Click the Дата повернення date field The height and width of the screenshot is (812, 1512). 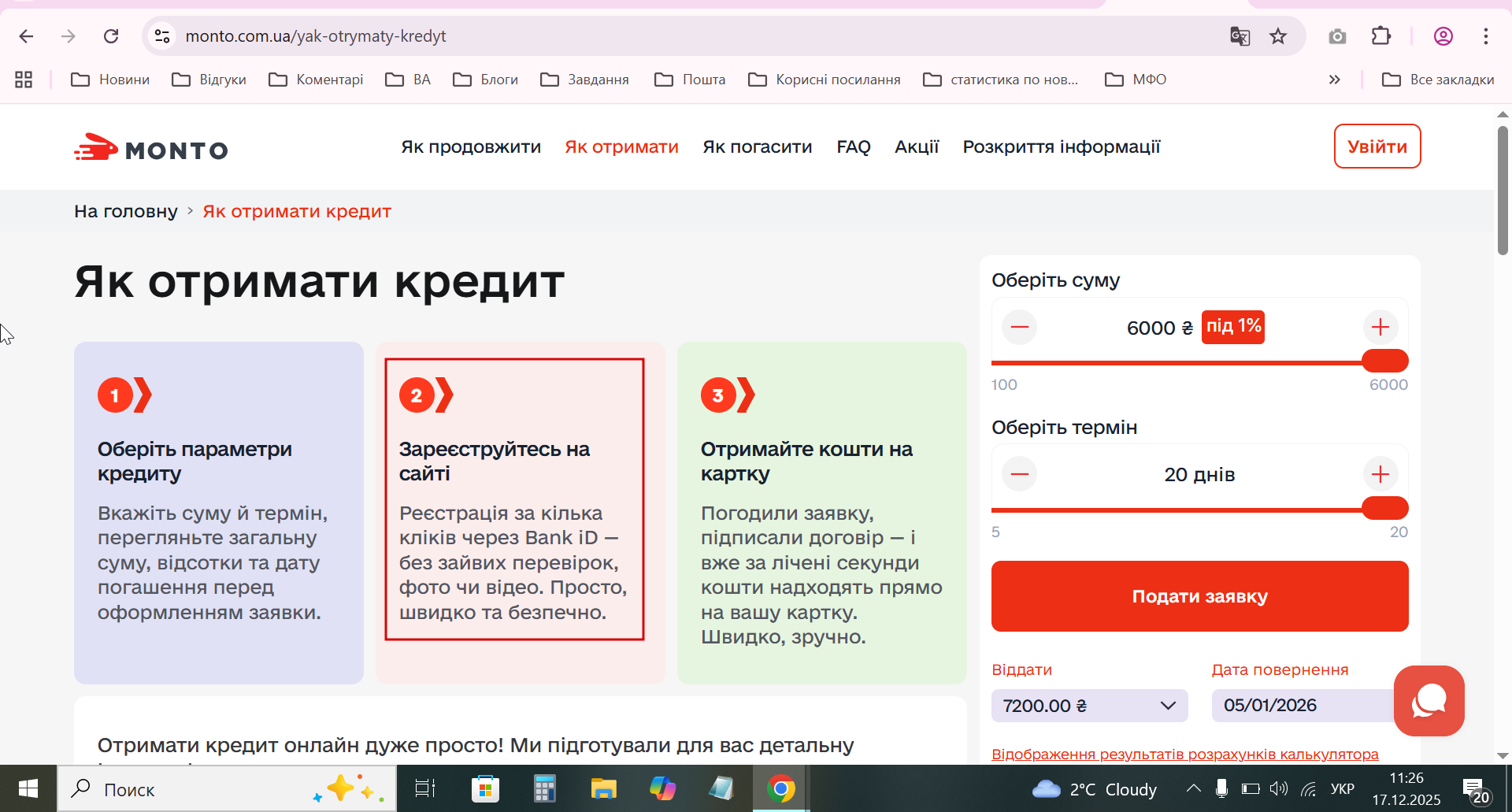pyautogui.click(x=1310, y=706)
